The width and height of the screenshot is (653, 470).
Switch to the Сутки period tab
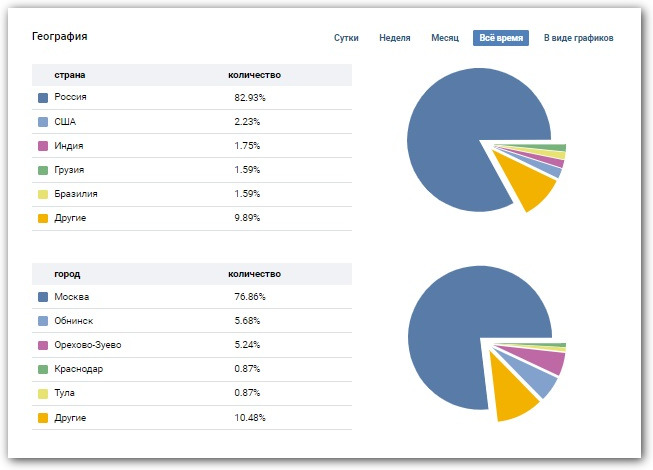(346, 38)
